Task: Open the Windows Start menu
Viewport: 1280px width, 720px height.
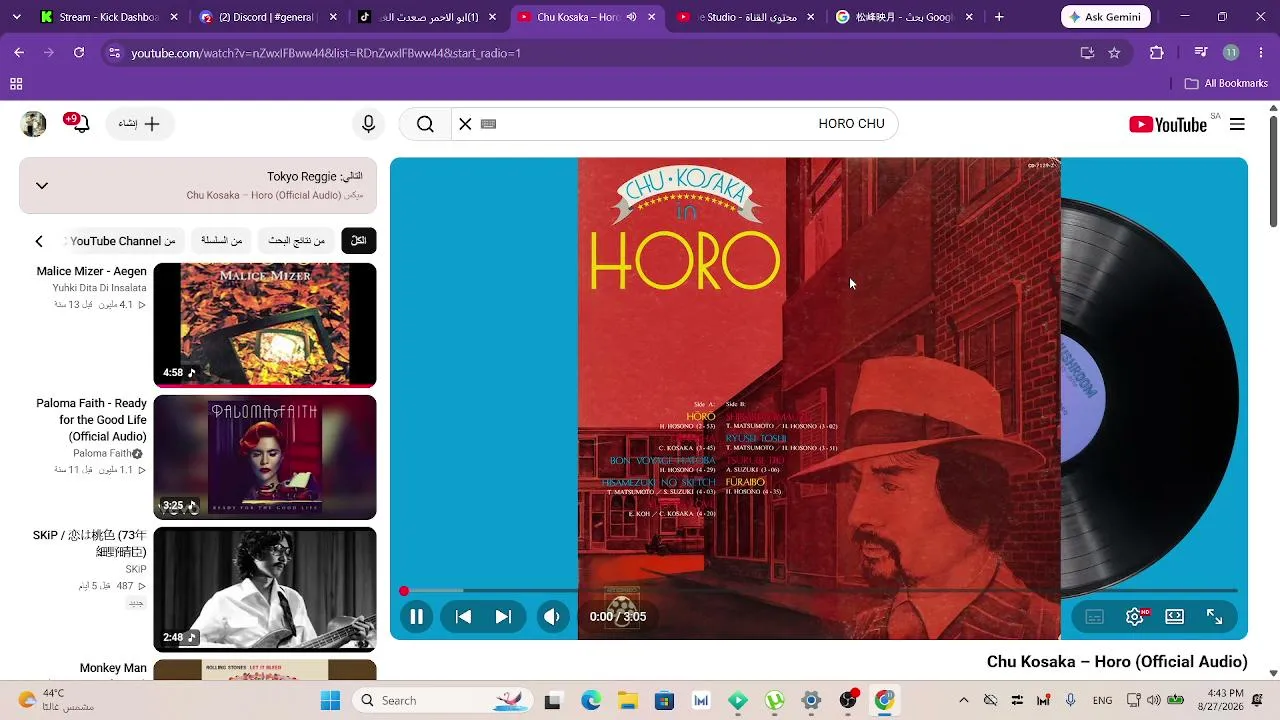Action: pyautogui.click(x=330, y=700)
